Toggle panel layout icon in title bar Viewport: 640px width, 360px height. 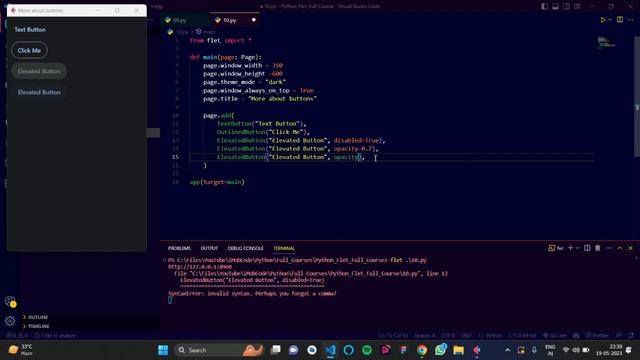pos(556,7)
